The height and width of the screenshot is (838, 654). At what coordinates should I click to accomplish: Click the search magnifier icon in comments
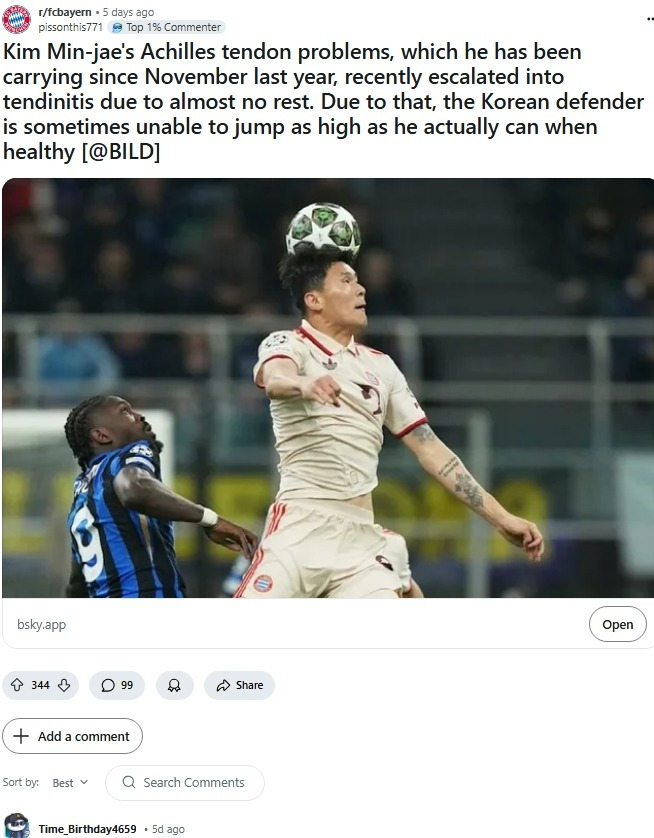[129, 782]
